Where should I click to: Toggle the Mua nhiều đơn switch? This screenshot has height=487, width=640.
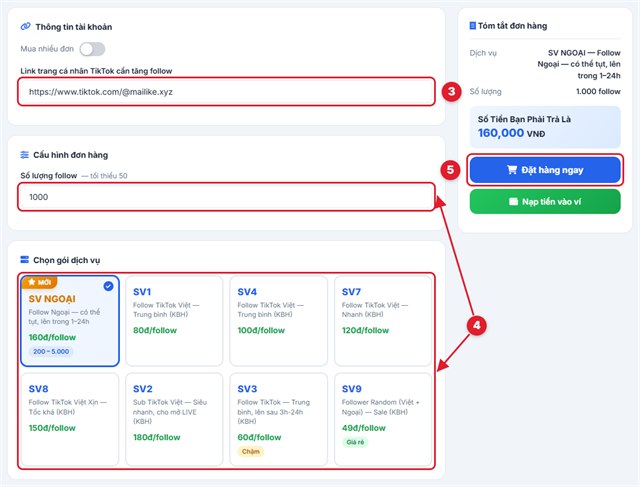[92, 49]
